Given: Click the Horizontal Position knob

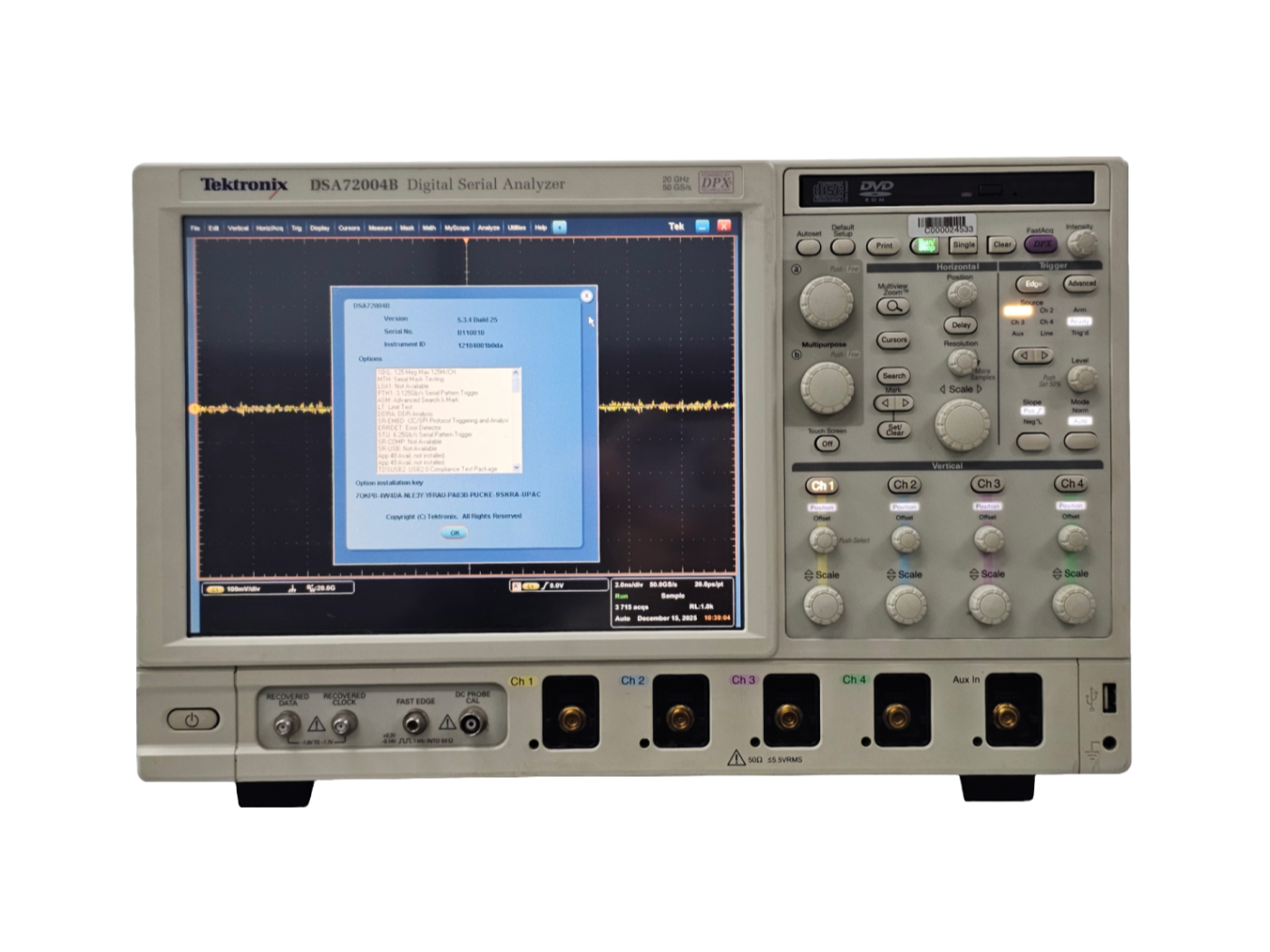Looking at the screenshot, I should point(961,292).
